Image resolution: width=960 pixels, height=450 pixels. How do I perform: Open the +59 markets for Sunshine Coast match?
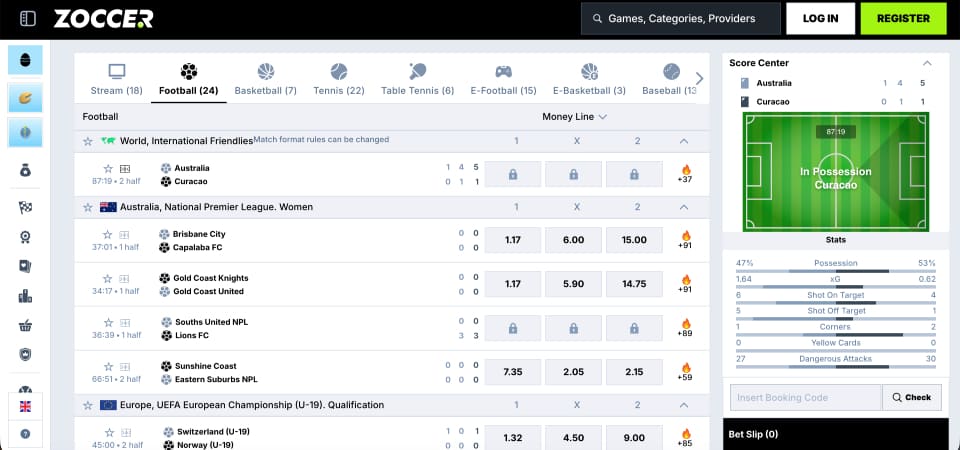(685, 372)
